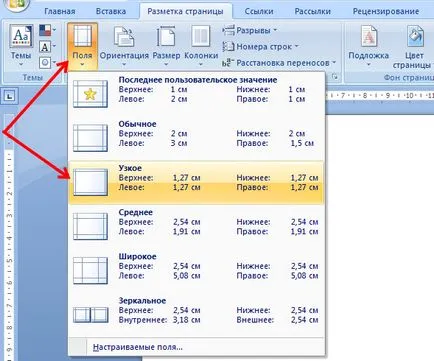Choose the Узкое margins preset
The image size is (434, 361).
pyautogui.click(x=197, y=182)
